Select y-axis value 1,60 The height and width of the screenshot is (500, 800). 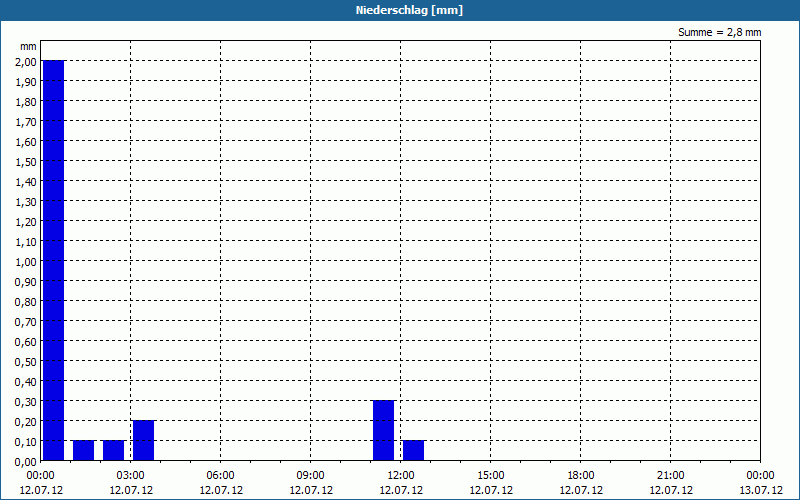(x=27, y=141)
